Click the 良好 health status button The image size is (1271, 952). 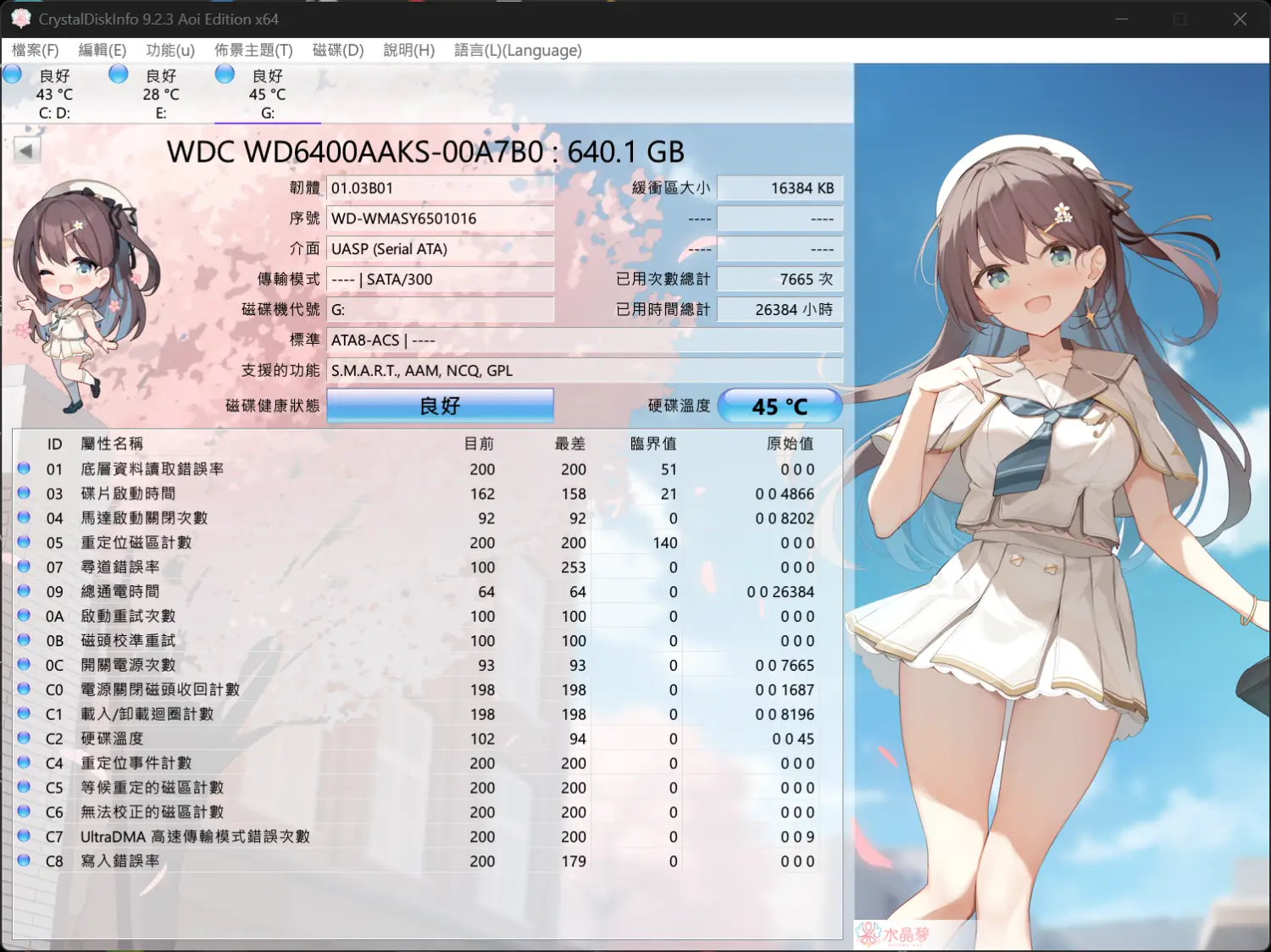click(440, 406)
